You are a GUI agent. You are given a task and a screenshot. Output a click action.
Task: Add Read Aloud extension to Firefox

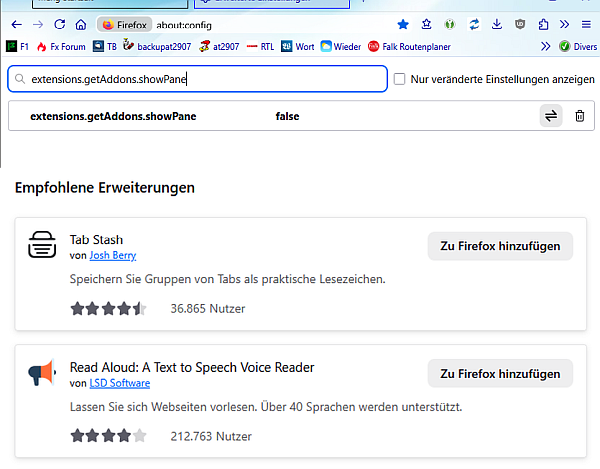(x=500, y=373)
